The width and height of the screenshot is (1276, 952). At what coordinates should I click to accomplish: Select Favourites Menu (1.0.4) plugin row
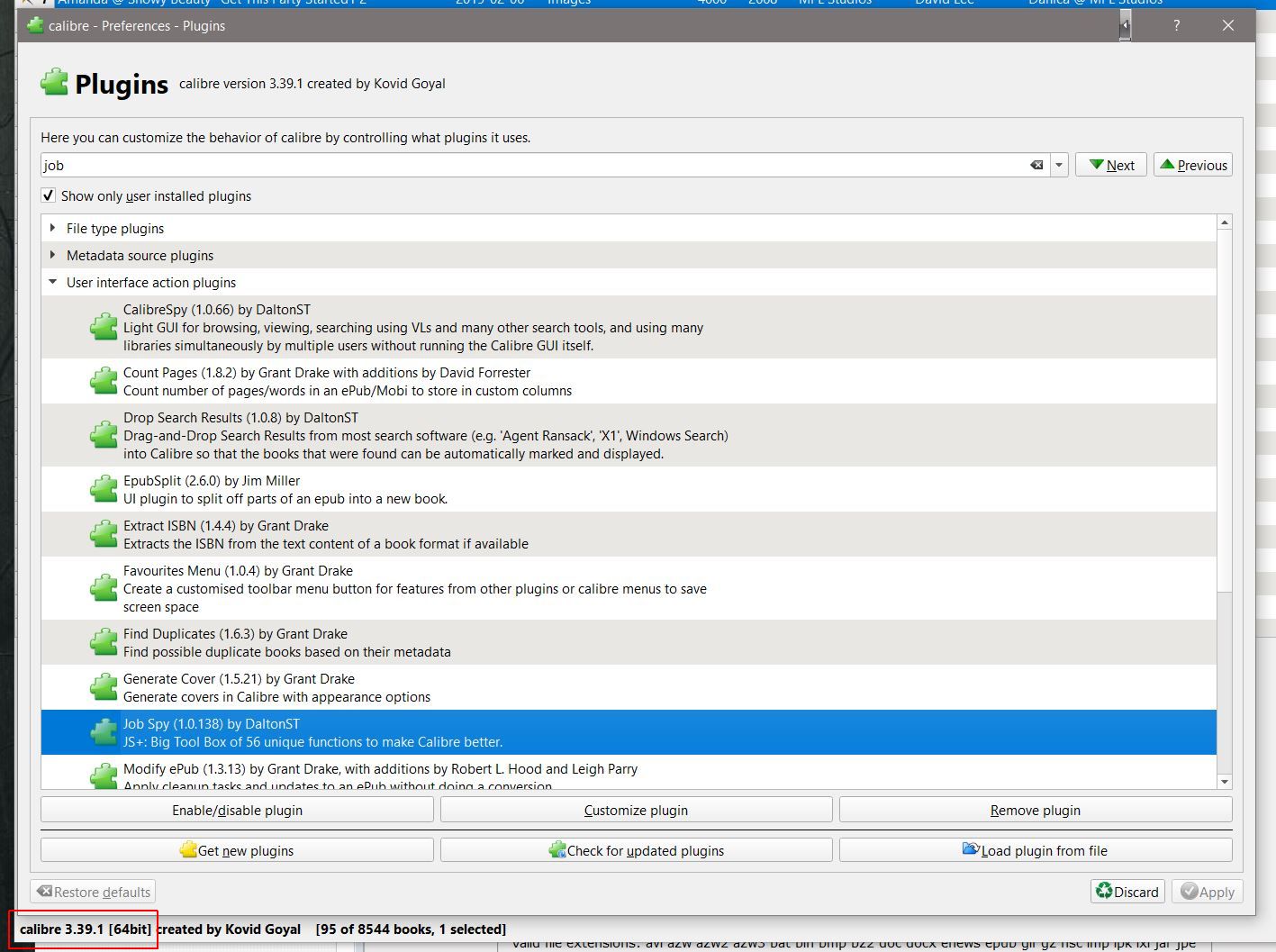coord(629,588)
